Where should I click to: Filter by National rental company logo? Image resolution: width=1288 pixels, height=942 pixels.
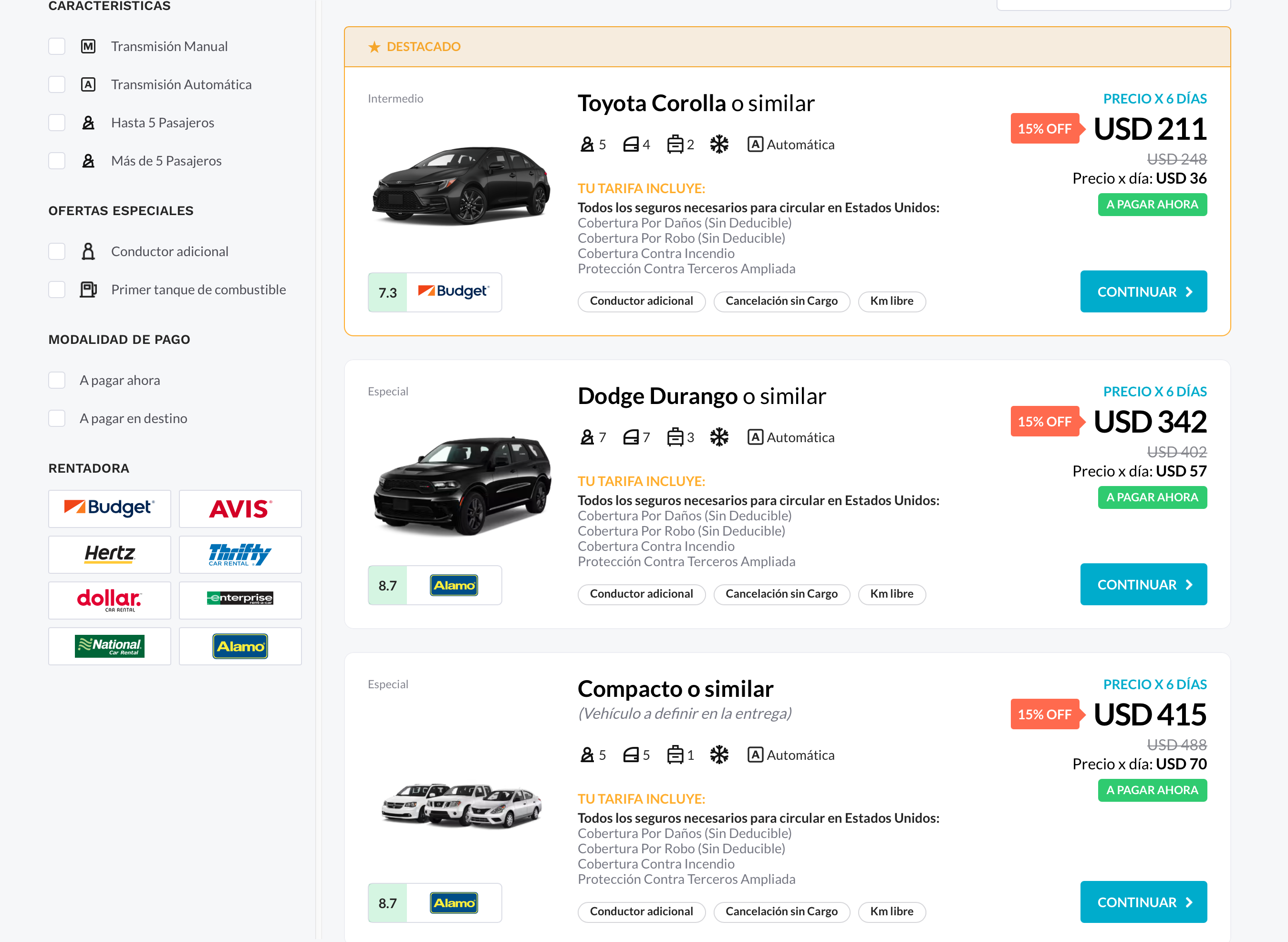pyautogui.click(x=109, y=646)
